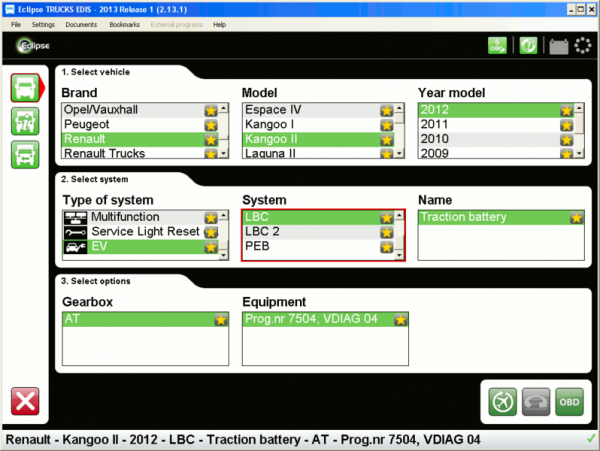Toggle favorite star for Kangoo II

coord(386,140)
